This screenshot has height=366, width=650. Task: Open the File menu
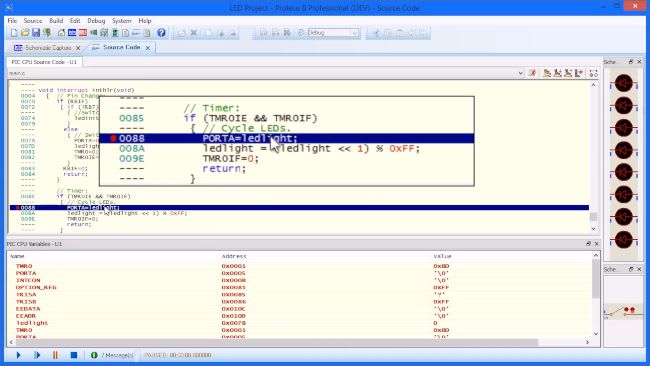12,21
